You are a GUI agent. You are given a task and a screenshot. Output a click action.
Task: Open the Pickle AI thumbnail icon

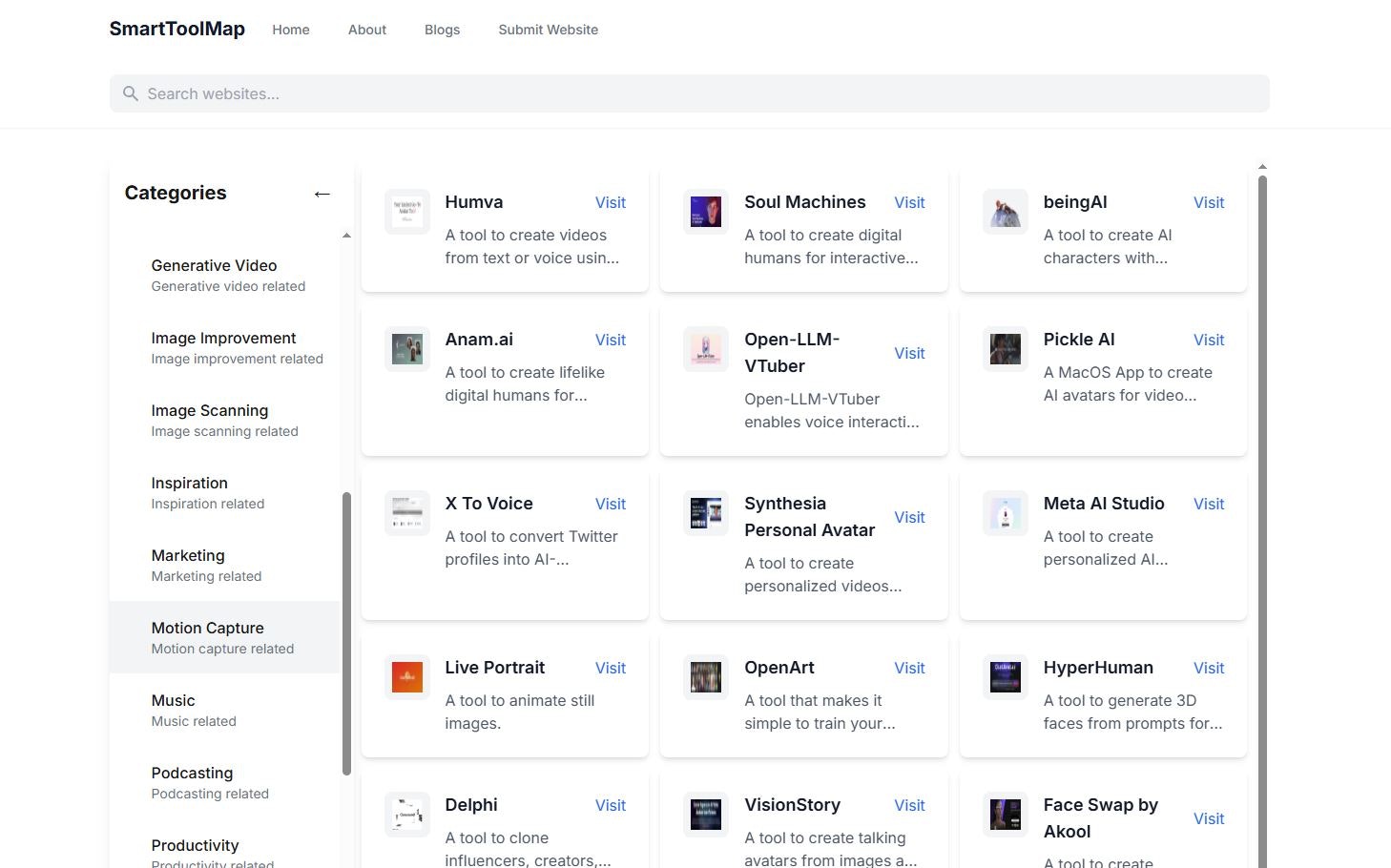(x=1006, y=349)
